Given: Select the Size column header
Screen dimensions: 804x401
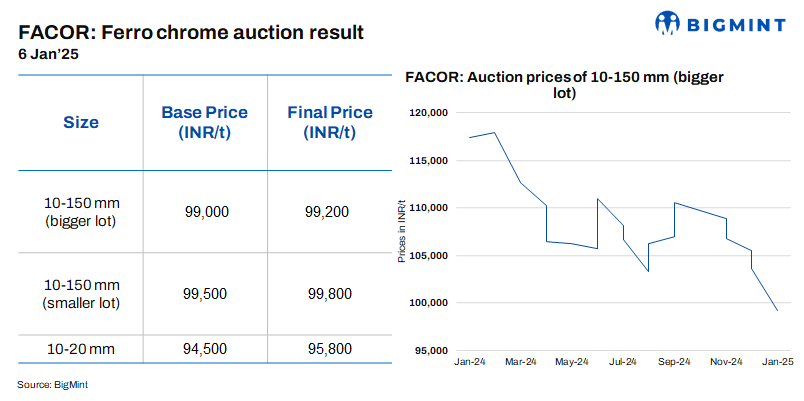Looking at the screenshot, I should [81, 123].
